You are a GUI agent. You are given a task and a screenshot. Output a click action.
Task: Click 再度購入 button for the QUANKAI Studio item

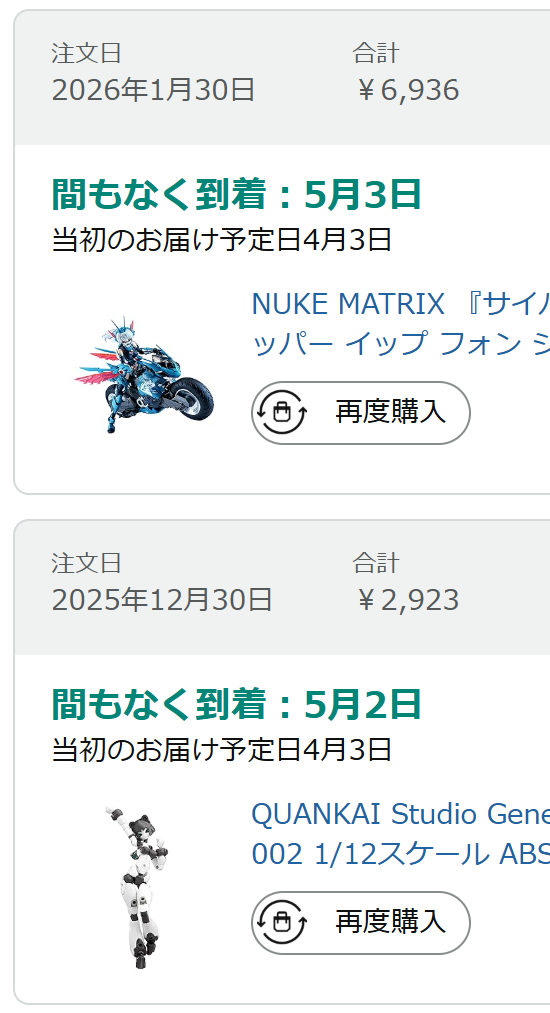361,923
